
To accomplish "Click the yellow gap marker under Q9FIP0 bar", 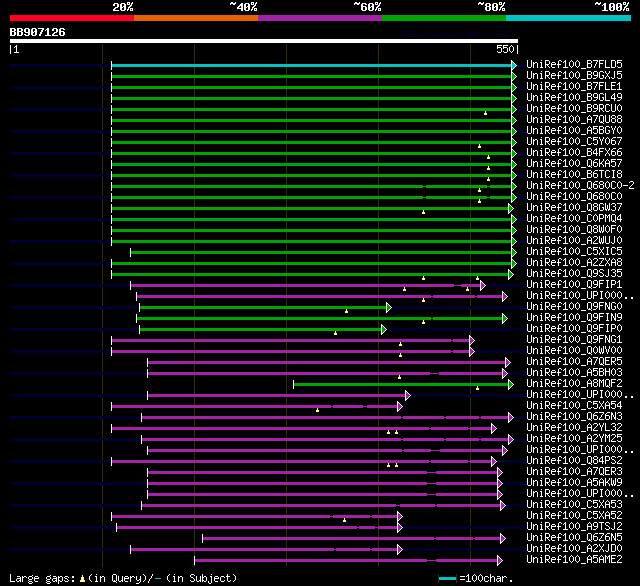I will pyautogui.click(x=336, y=333).
